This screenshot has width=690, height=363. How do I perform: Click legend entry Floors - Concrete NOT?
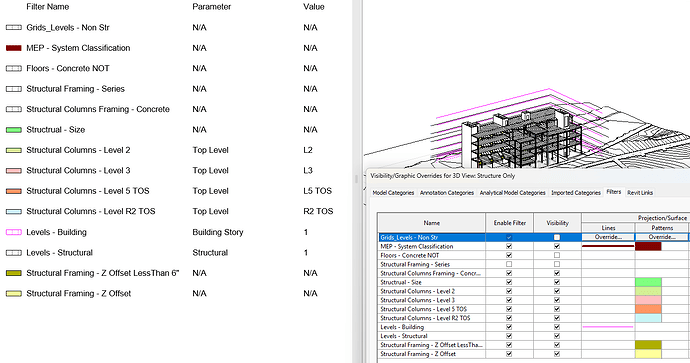68,68
